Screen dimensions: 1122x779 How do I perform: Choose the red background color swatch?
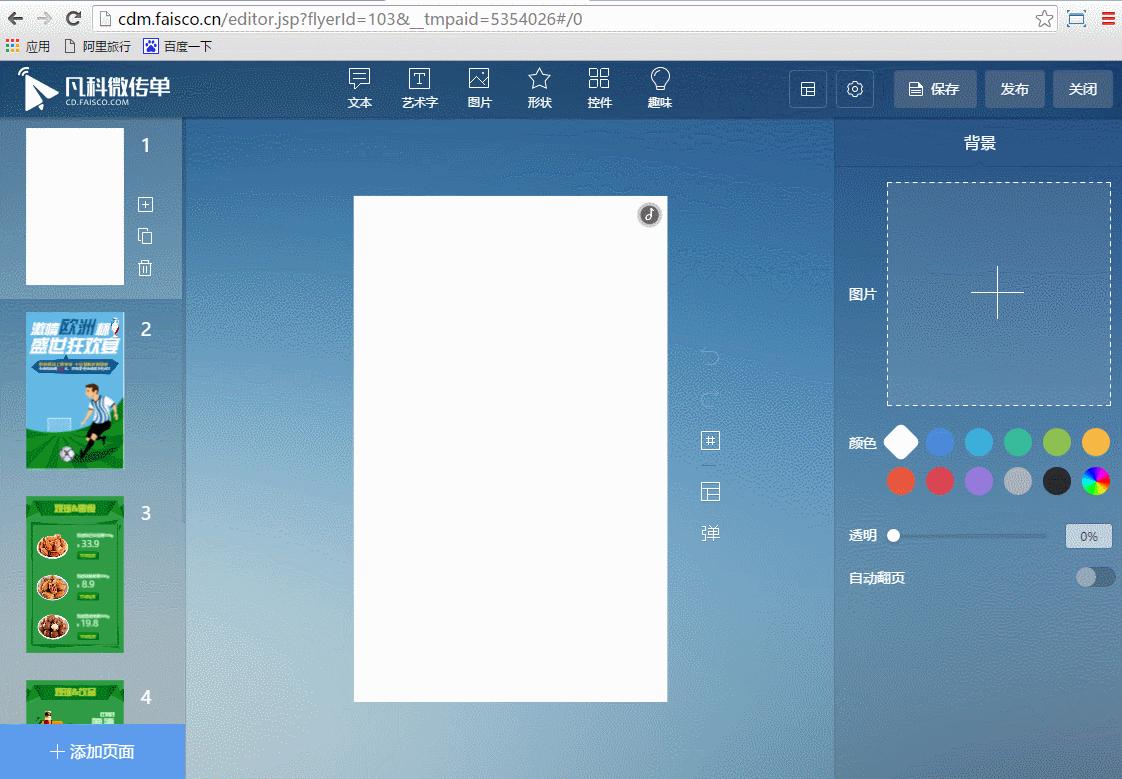coord(901,481)
